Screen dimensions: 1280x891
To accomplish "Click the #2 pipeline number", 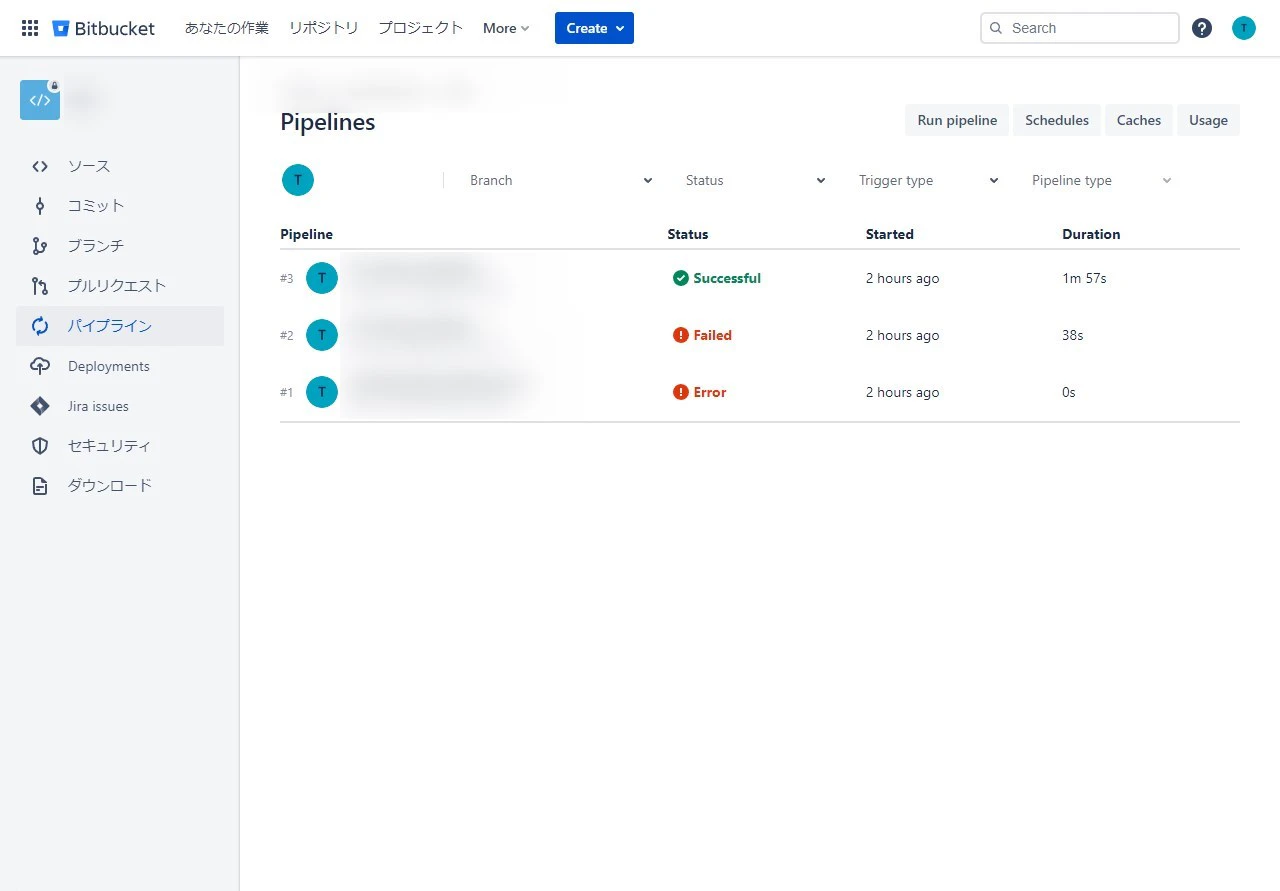I will [x=287, y=335].
